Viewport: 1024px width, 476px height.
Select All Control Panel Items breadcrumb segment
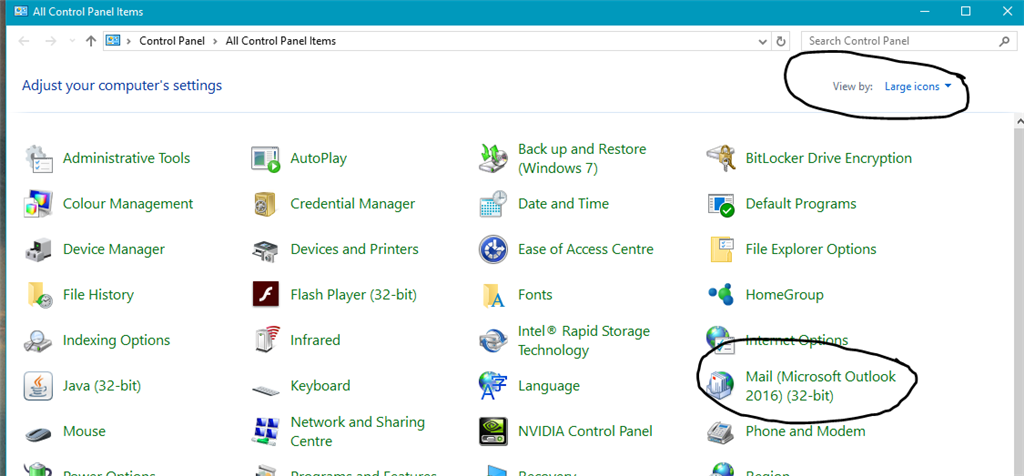click(x=281, y=40)
